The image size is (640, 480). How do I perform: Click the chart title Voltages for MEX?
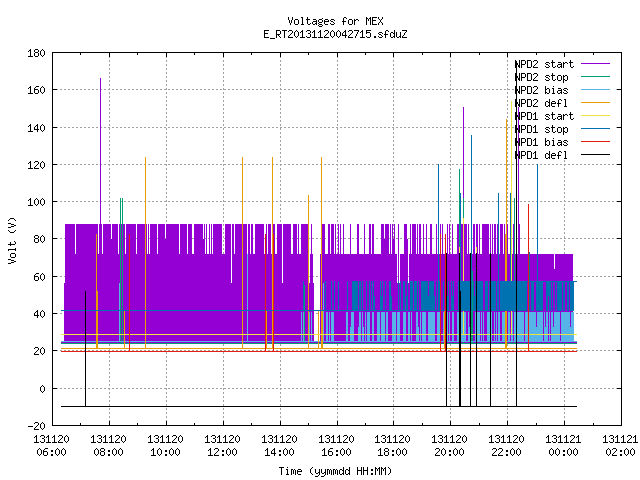(335, 21)
